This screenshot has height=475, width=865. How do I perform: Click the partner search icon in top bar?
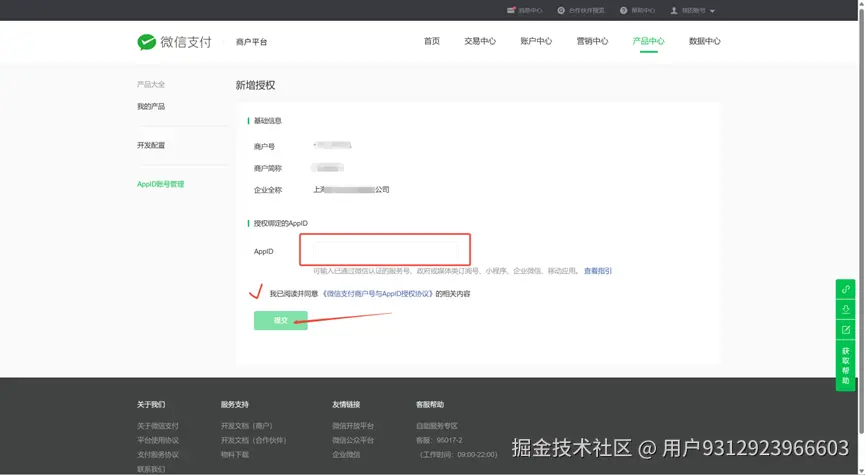561,10
